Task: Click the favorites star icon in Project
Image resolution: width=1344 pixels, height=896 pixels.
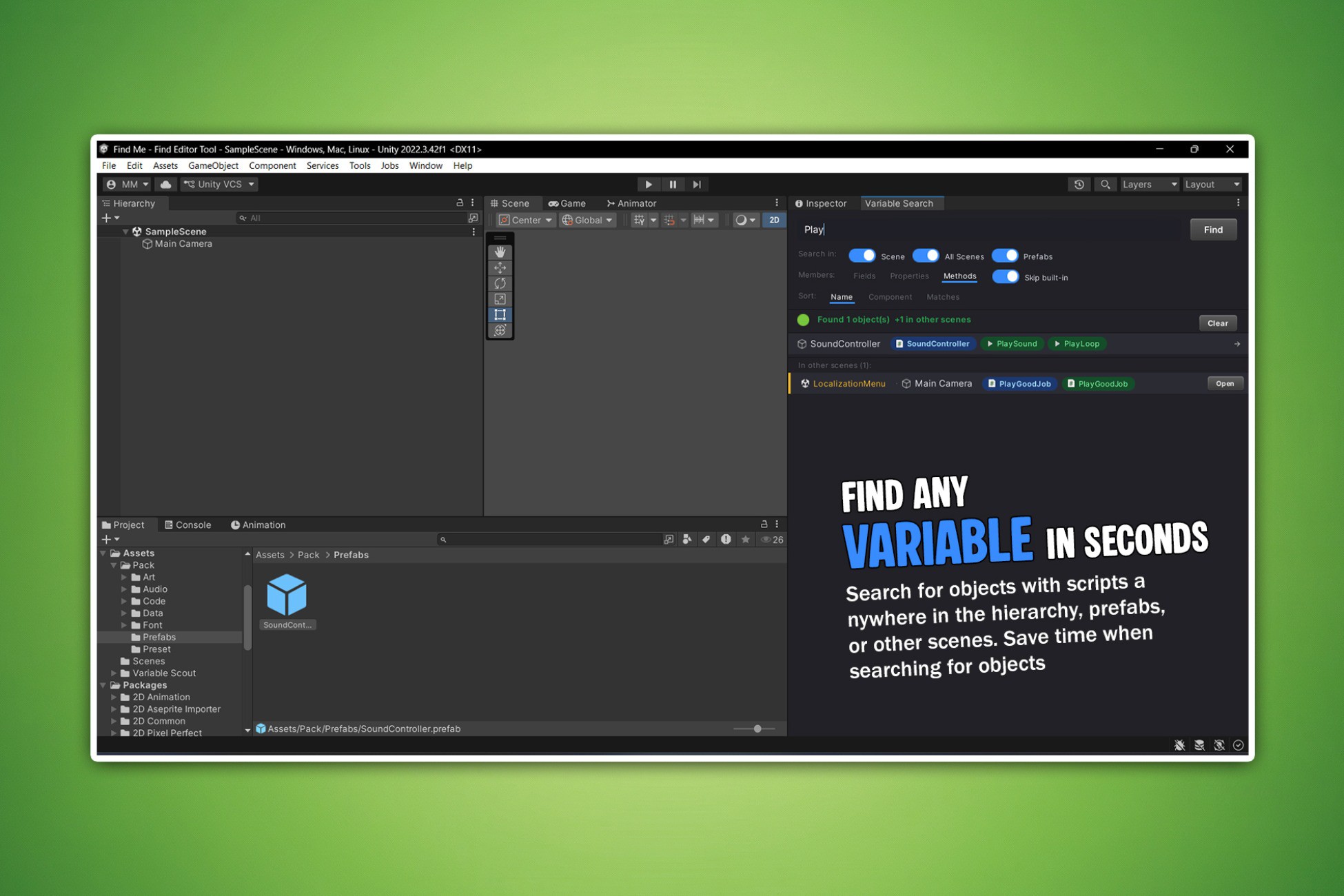Action: 745,540
